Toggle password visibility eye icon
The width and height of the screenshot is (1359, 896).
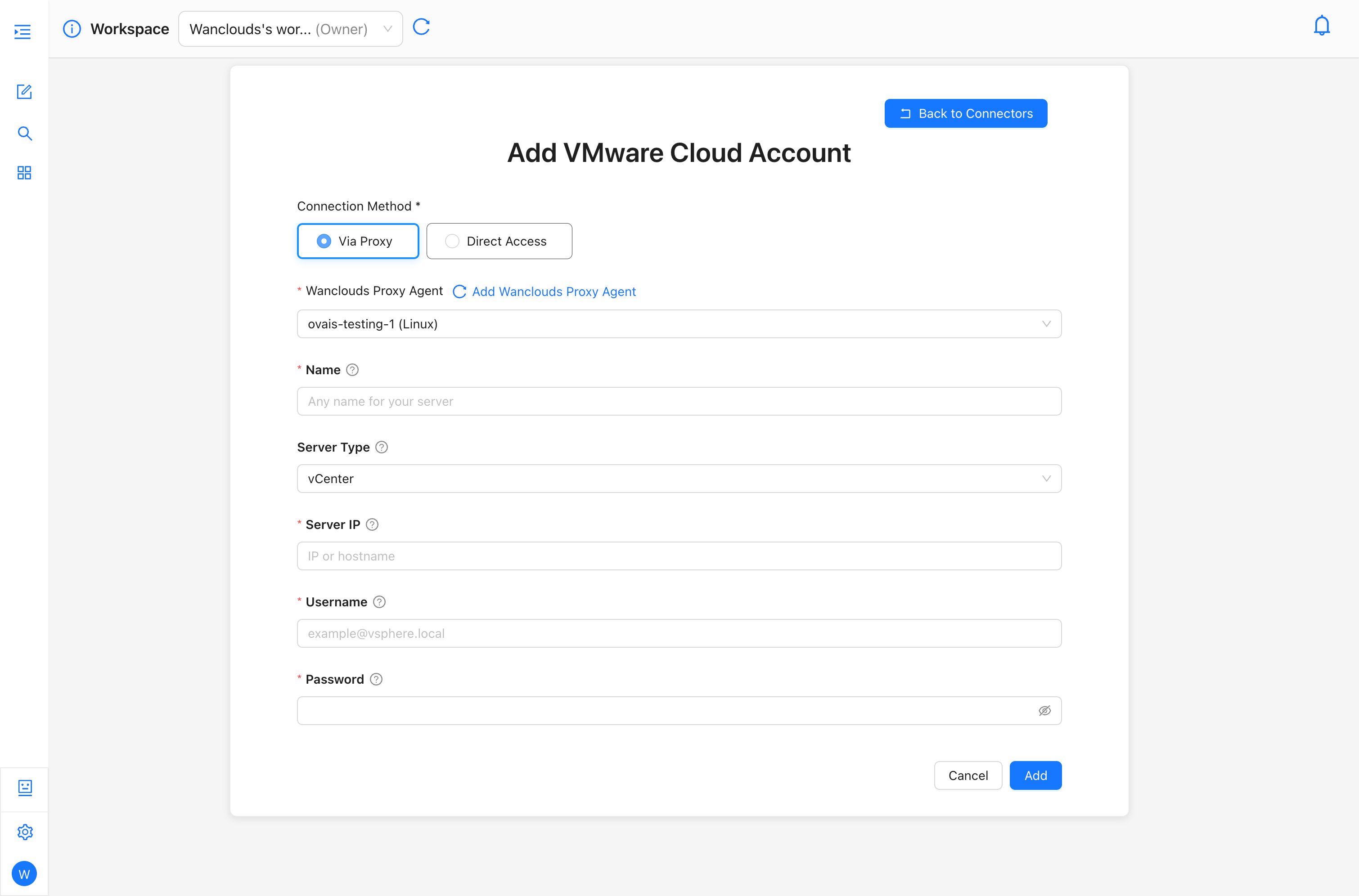click(x=1044, y=711)
